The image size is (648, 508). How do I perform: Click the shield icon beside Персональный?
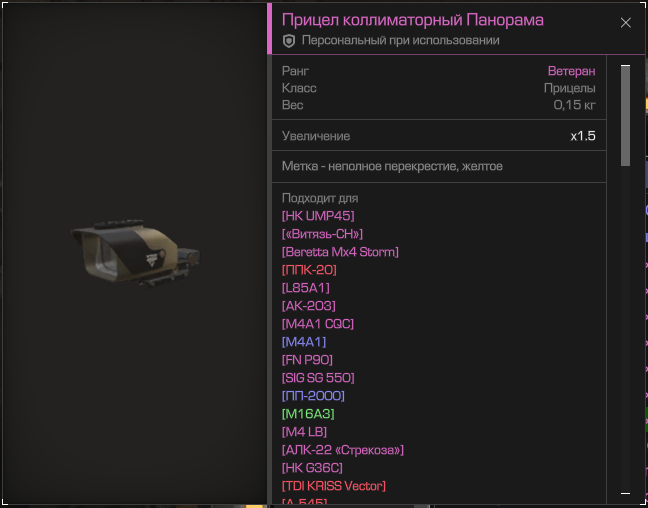pos(288,41)
